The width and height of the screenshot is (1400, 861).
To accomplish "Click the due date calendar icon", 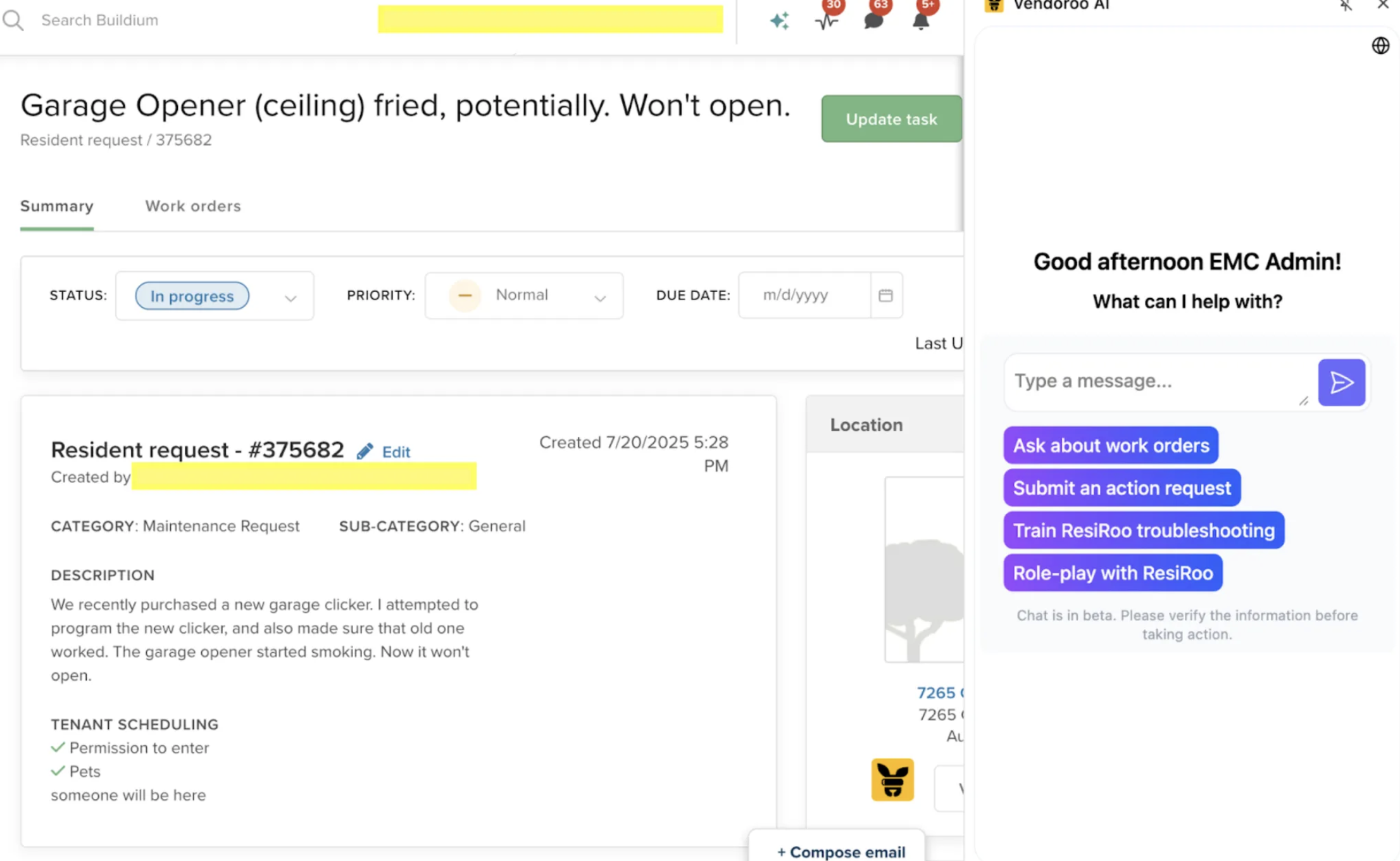I will click(885, 295).
